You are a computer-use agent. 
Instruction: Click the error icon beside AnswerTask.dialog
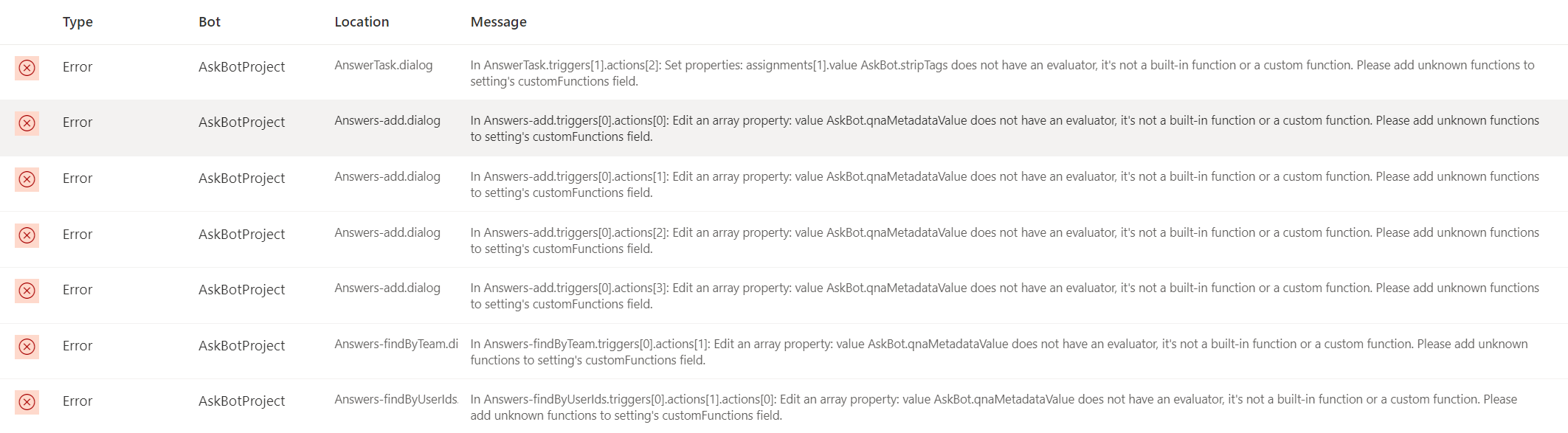coord(27,67)
